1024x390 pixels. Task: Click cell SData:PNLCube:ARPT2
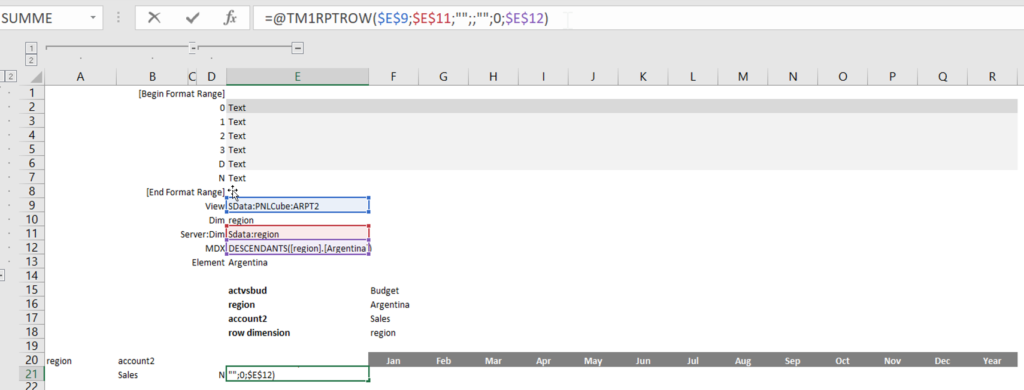tap(297, 206)
